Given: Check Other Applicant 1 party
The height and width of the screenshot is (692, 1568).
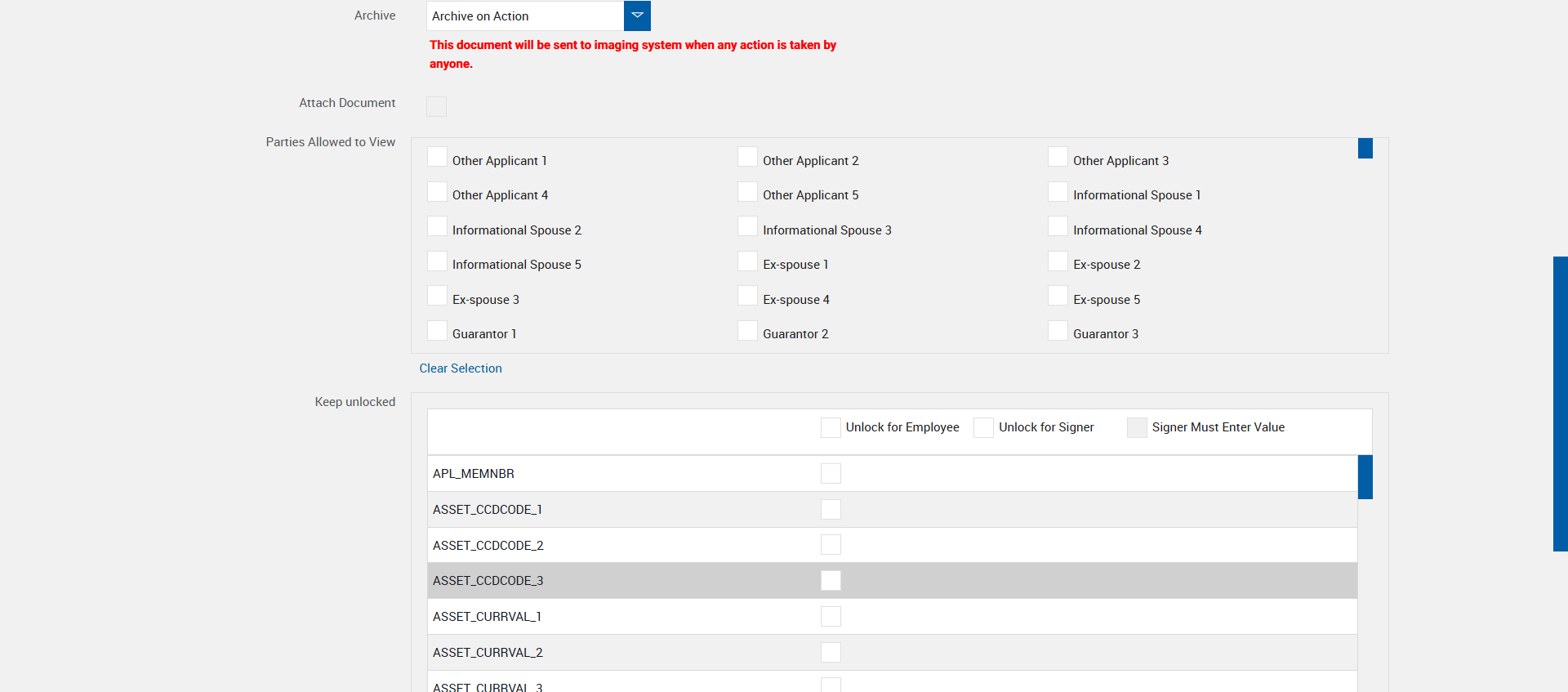Looking at the screenshot, I should click(x=438, y=157).
